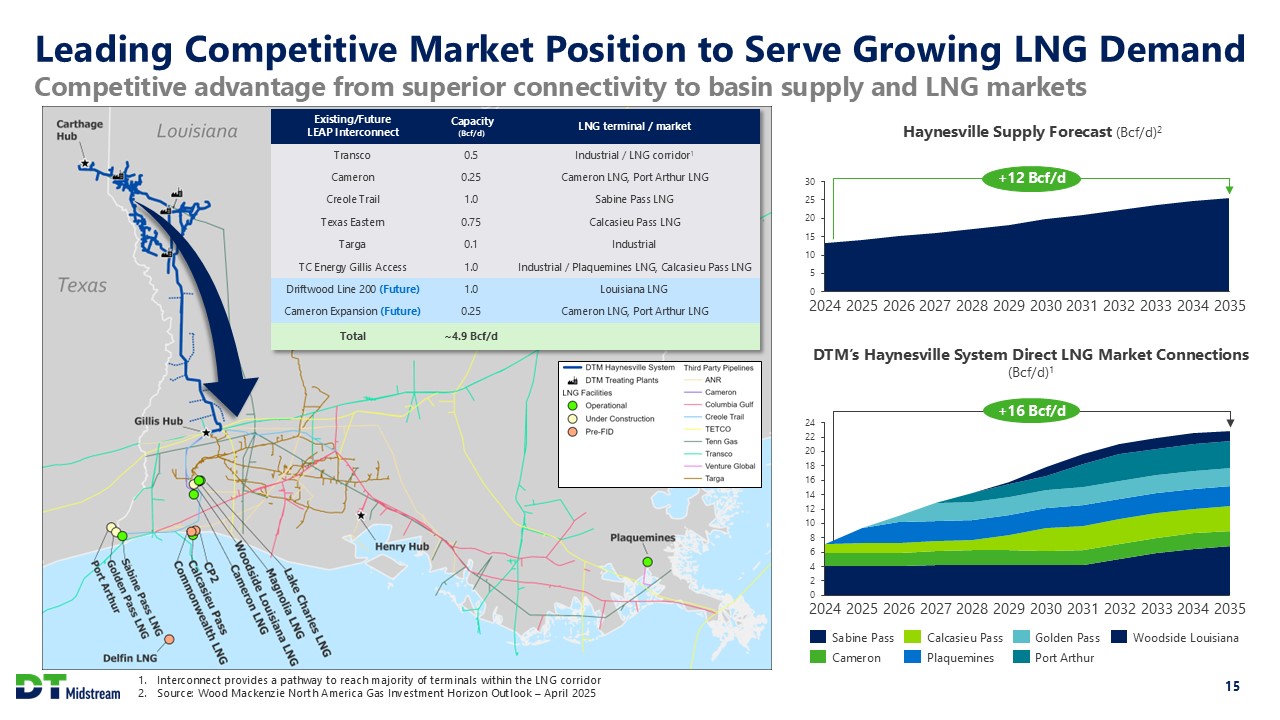Click the Plaquemines green facility dot
This screenshot has height=720, width=1280.
click(647, 562)
